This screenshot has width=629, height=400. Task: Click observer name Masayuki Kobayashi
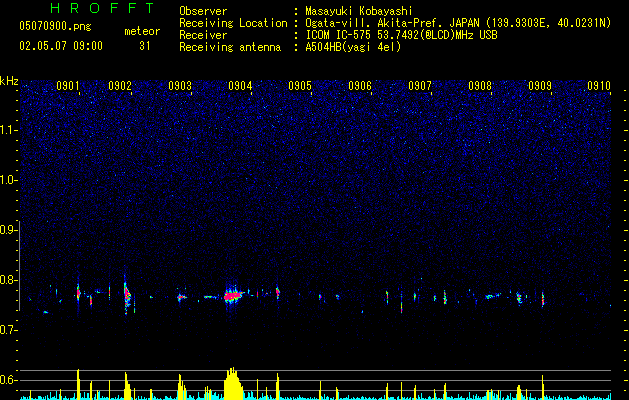[x=359, y=11]
